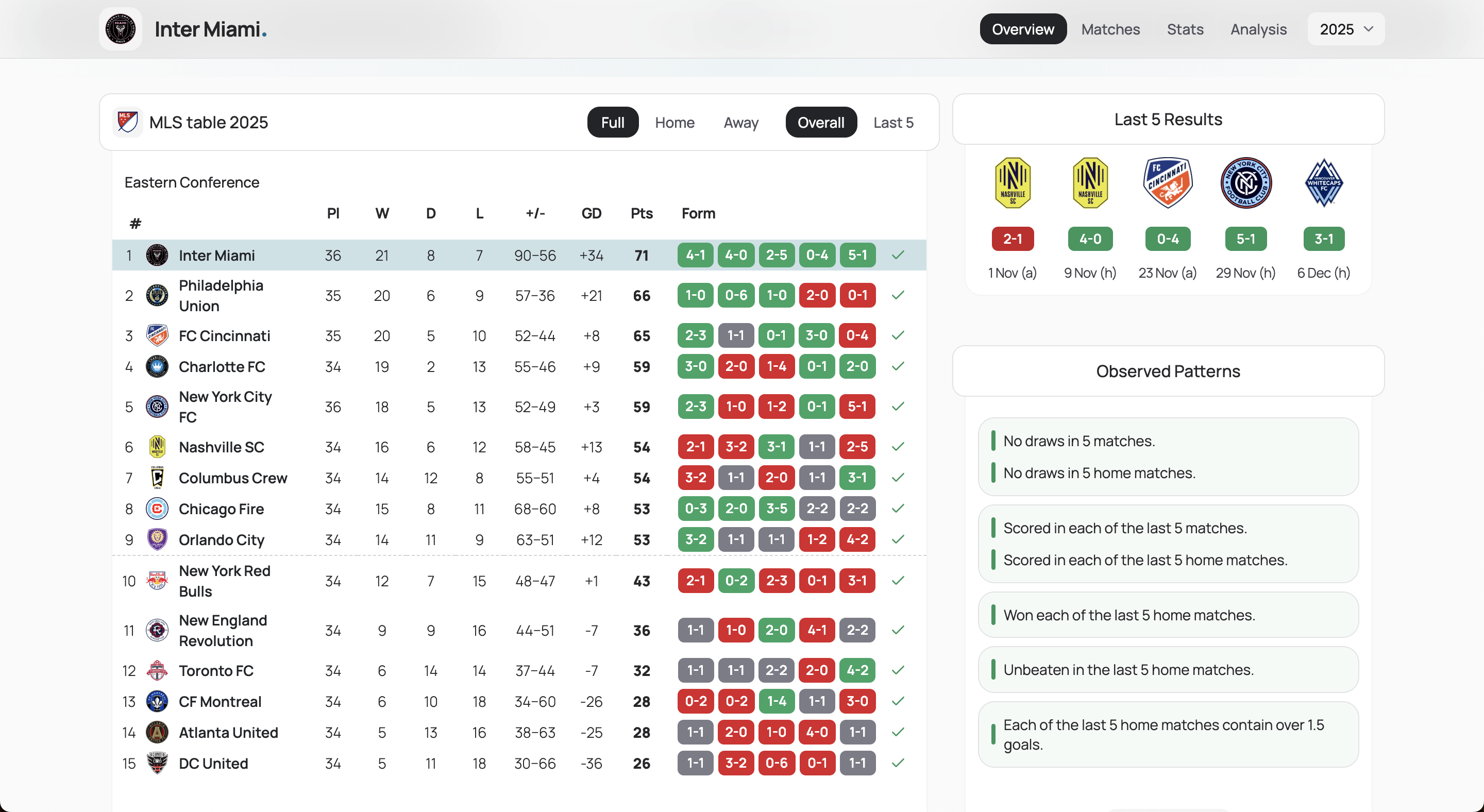Toggle the checkmark beside Inter Miami's form
Screen dimensions: 1484x812
898,255
